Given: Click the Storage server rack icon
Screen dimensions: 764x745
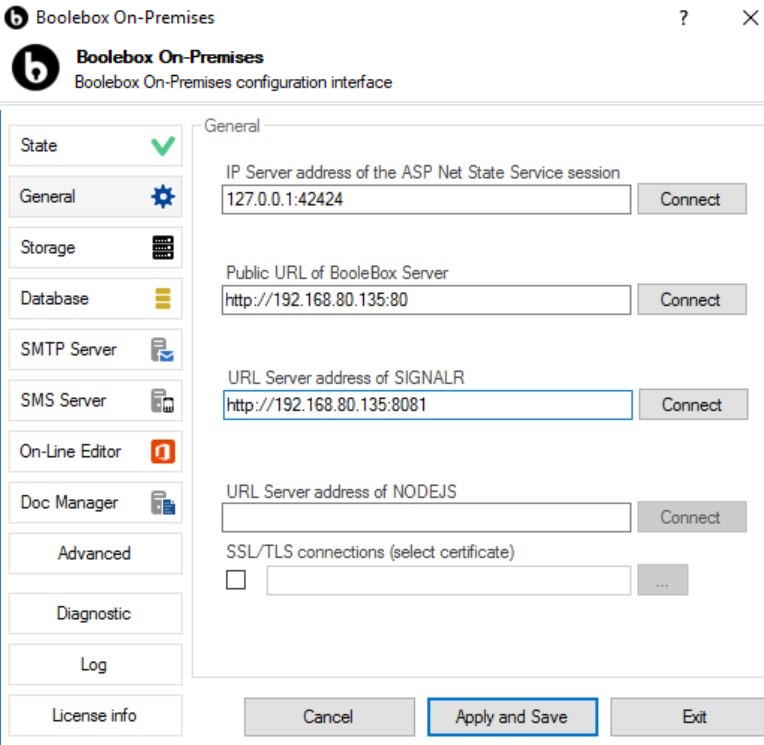Looking at the screenshot, I should point(163,248).
